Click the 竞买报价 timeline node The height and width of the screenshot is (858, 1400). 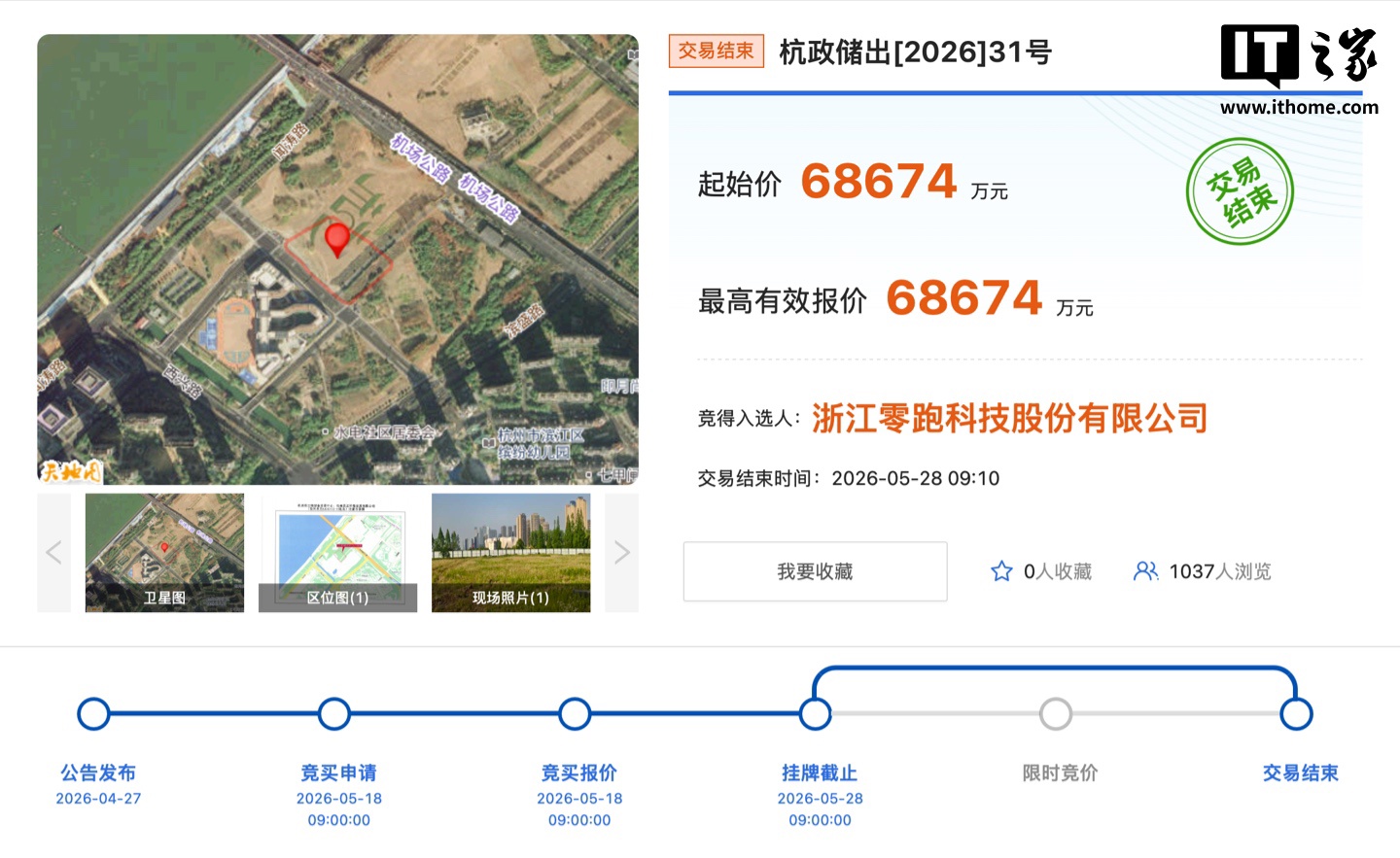(575, 714)
